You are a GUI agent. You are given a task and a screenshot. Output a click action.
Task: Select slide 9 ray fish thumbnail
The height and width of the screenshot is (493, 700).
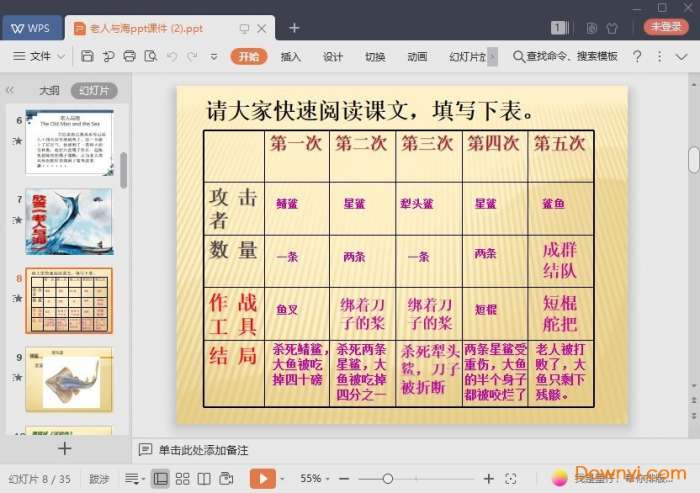click(69, 379)
